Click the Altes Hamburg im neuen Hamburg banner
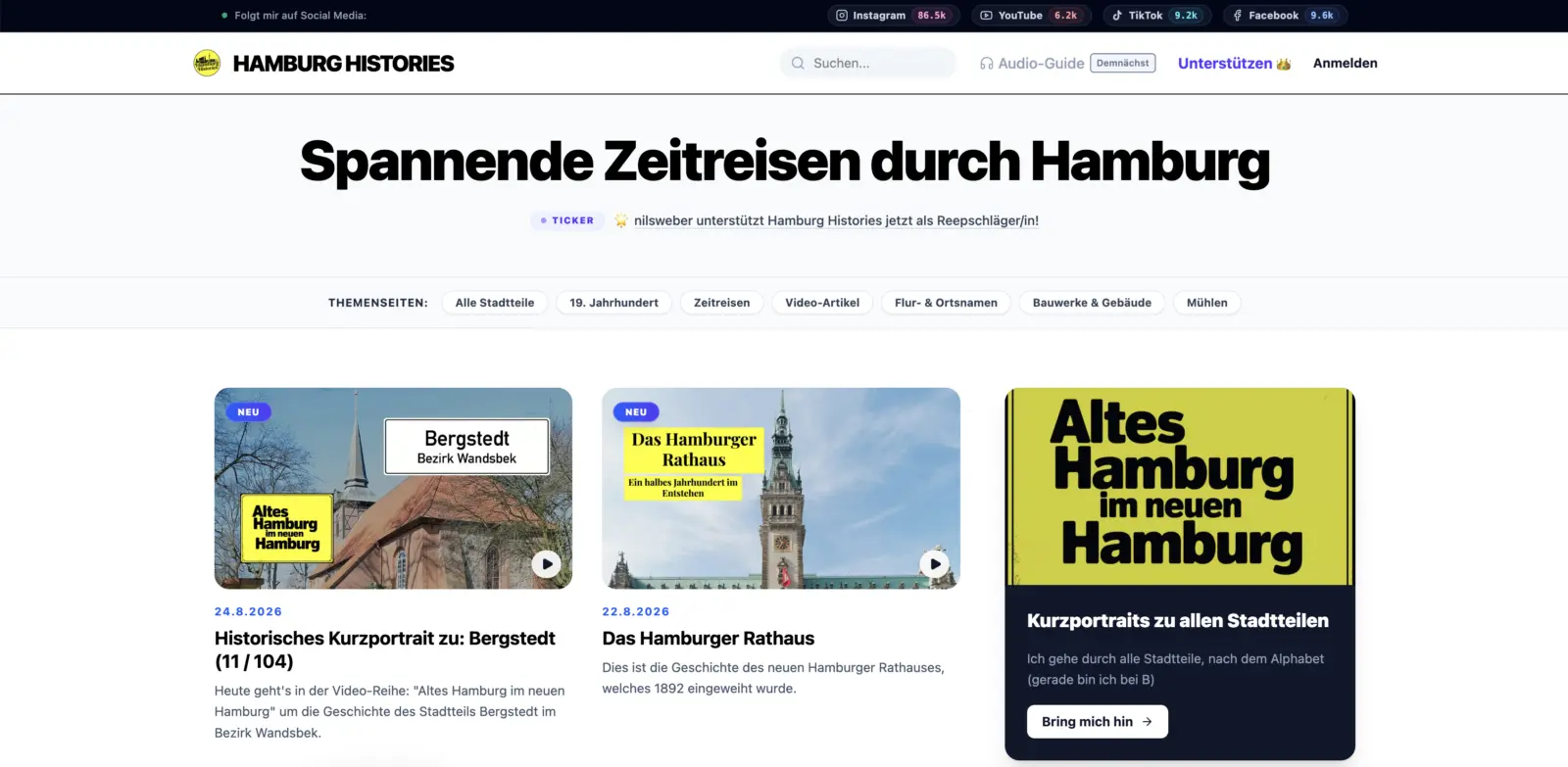Viewport: 1568px width, 767px height. [x=1180, y=487]
